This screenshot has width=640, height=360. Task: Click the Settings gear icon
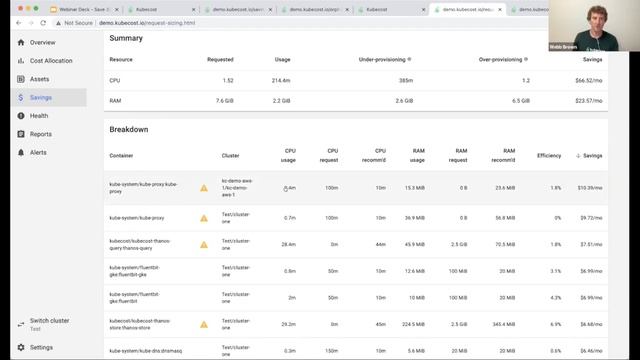click(21, 347)
